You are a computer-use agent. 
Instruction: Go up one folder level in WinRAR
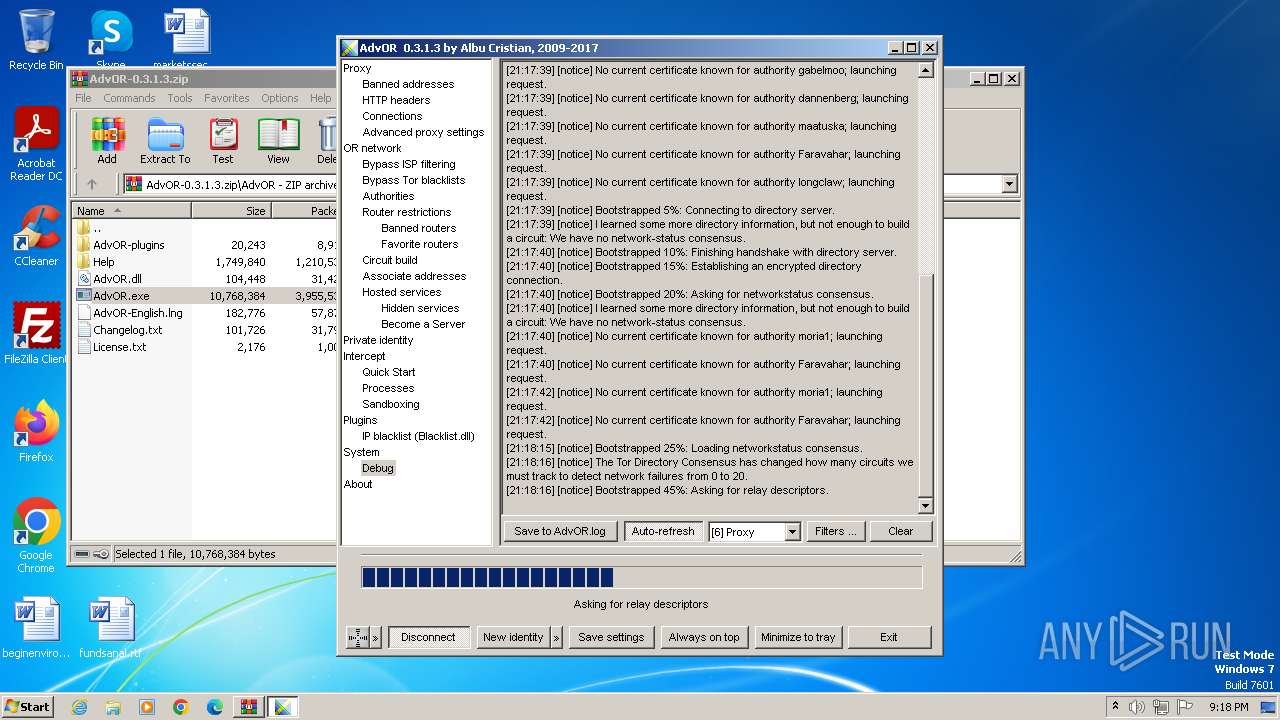[x=92, y=184]
